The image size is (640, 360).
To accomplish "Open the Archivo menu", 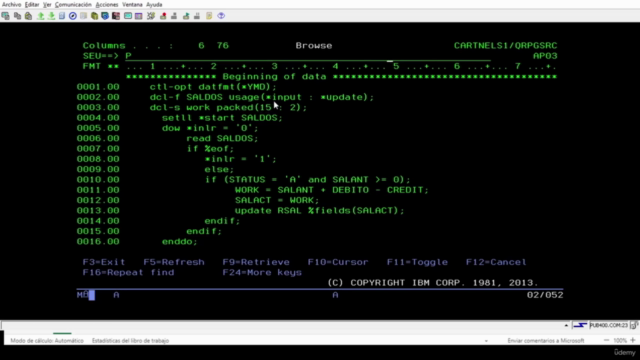I will (11, 4).
